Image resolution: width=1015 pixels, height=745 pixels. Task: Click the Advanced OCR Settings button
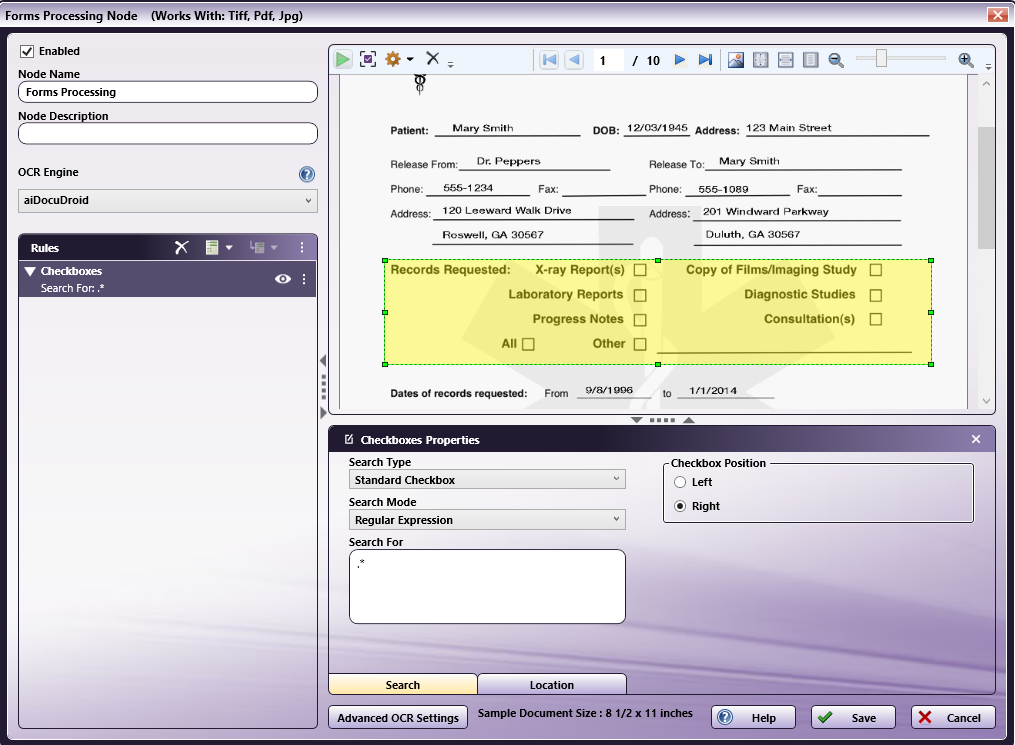pyautogui.click(x=398, y=717)
